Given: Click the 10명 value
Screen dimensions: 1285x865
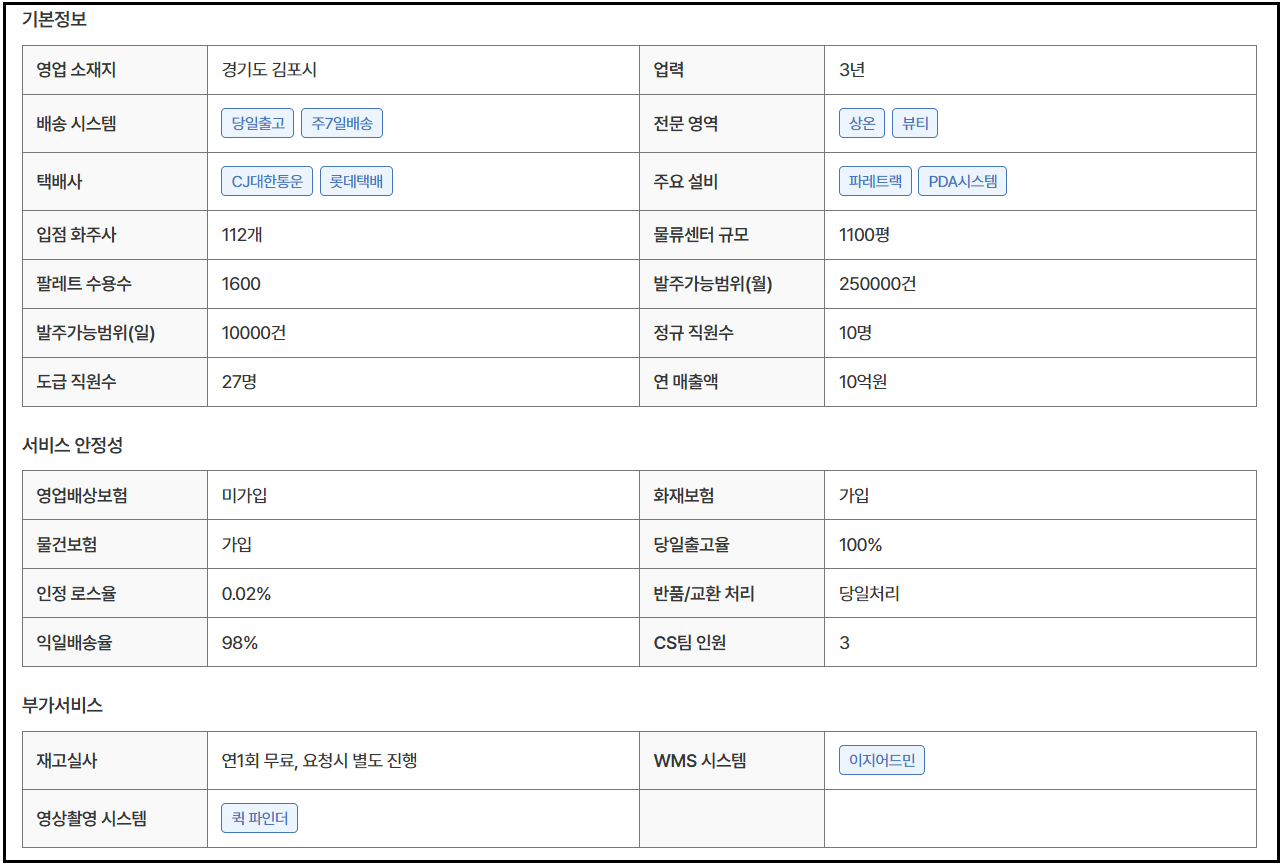Looking at the screenshot, I should click(855, 333).
